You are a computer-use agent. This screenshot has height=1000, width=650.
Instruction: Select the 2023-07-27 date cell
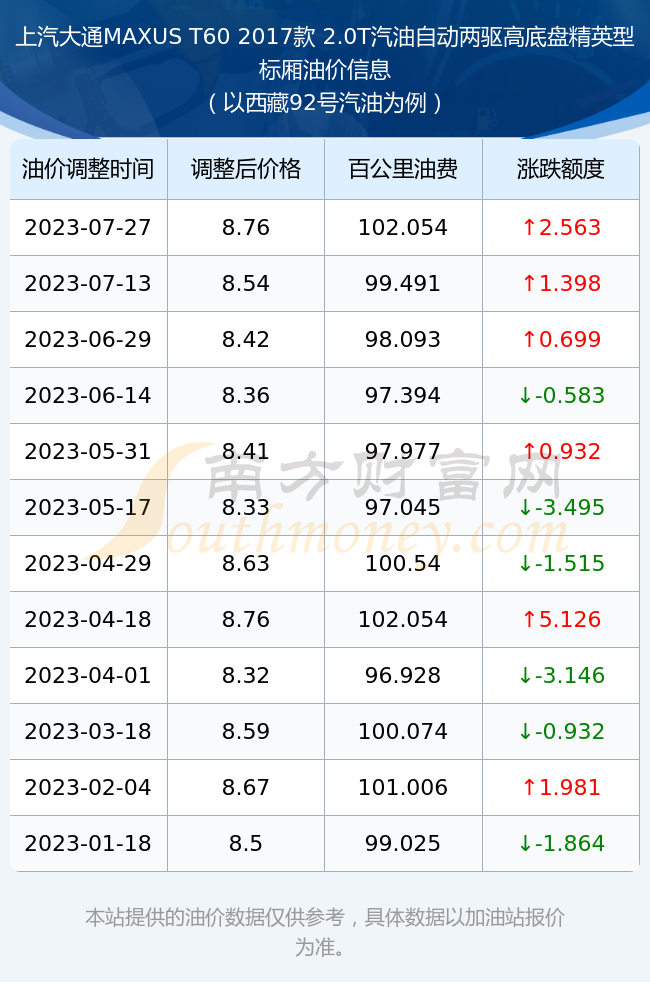coord(88,227)
